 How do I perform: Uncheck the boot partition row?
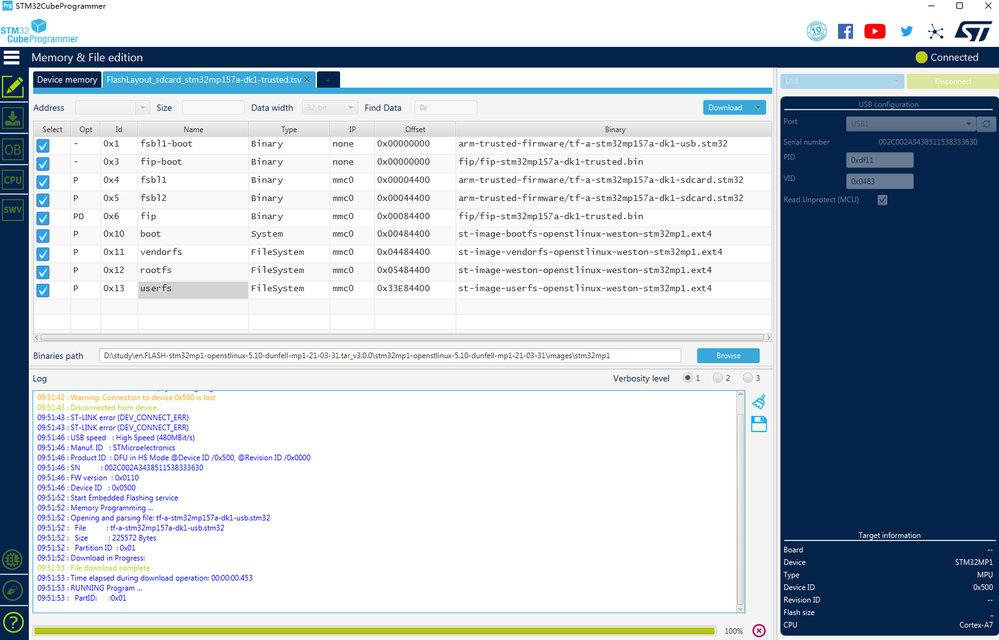coord(43,236)
